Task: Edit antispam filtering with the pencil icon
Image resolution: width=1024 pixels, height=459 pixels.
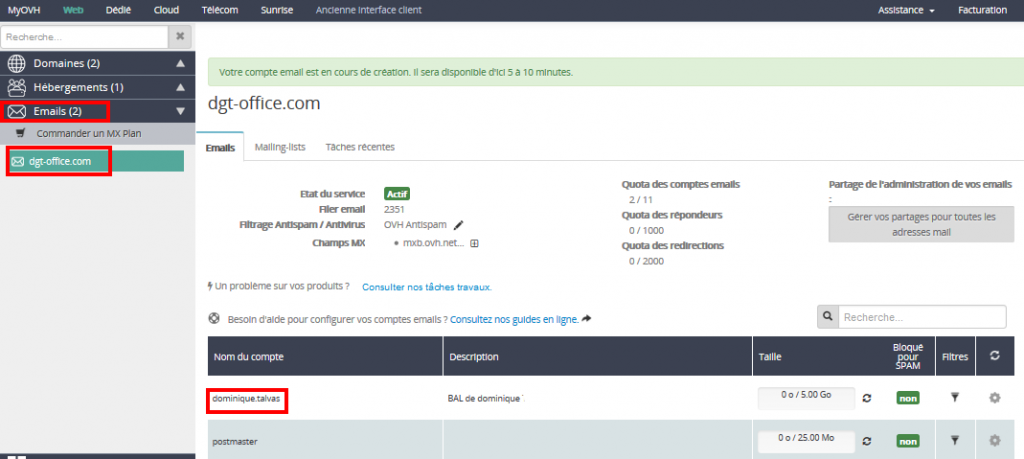Action: click(x=458, y=225)
